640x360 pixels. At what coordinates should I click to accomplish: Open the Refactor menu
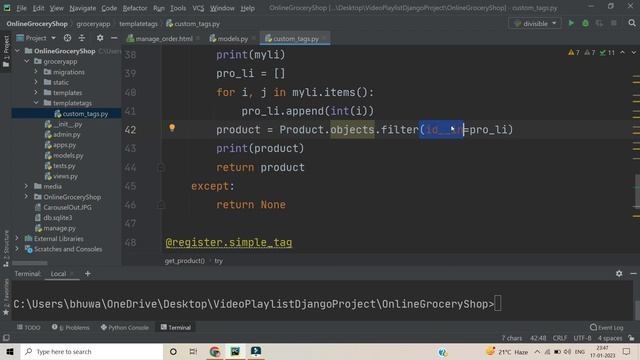point(135,8)
